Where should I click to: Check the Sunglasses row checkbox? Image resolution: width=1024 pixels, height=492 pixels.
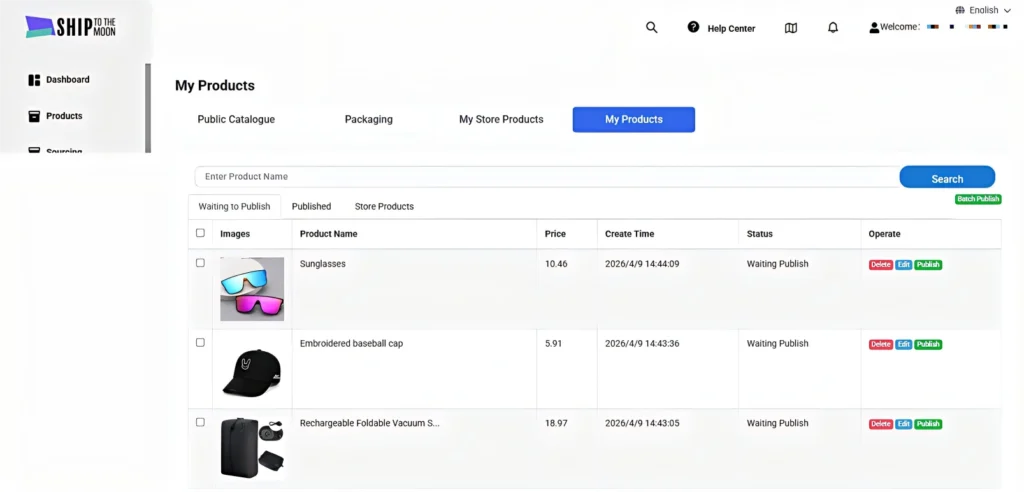[x=200, y=263]
